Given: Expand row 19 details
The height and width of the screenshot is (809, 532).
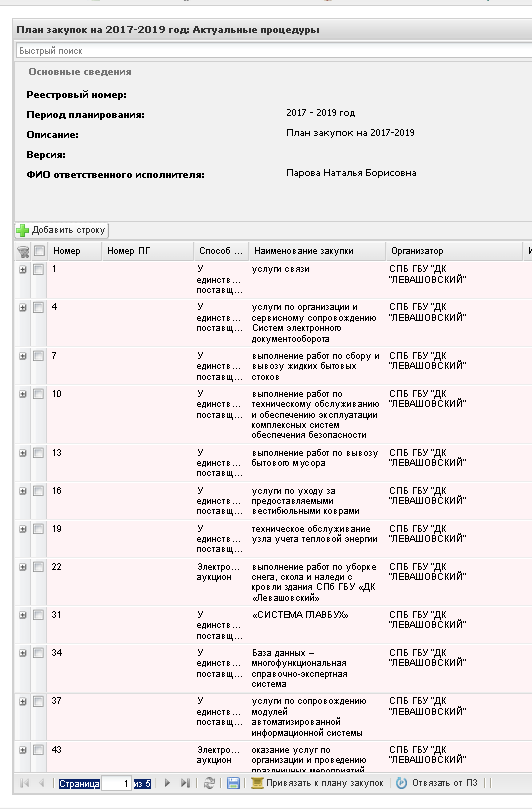Looking at the screenshot, I should [23, 529].
